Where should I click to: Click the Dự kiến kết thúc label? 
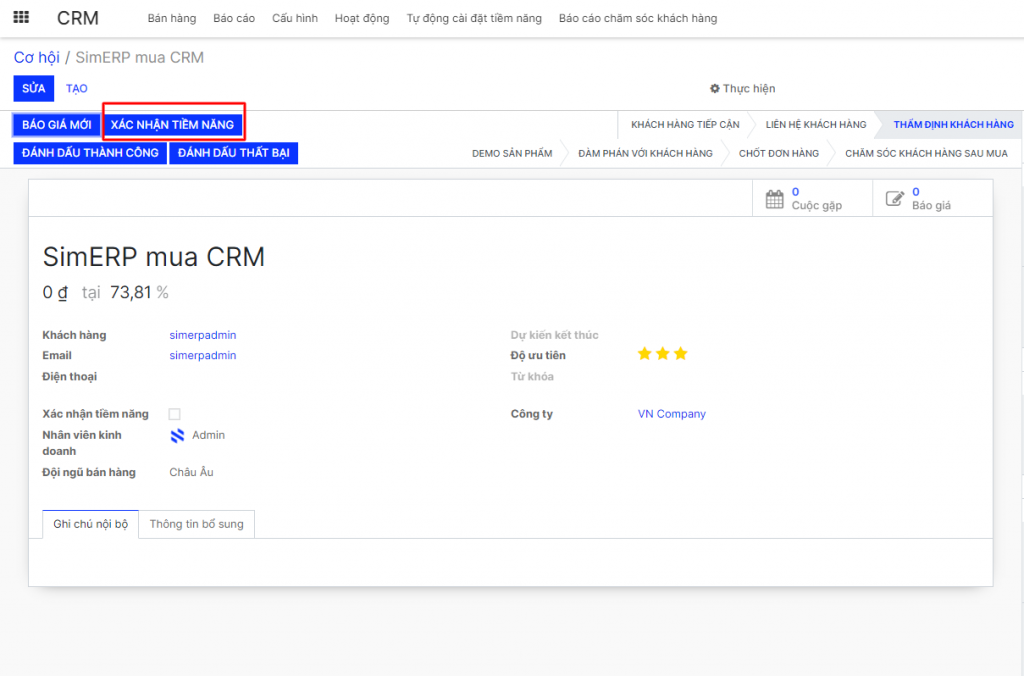click(554, 335)
